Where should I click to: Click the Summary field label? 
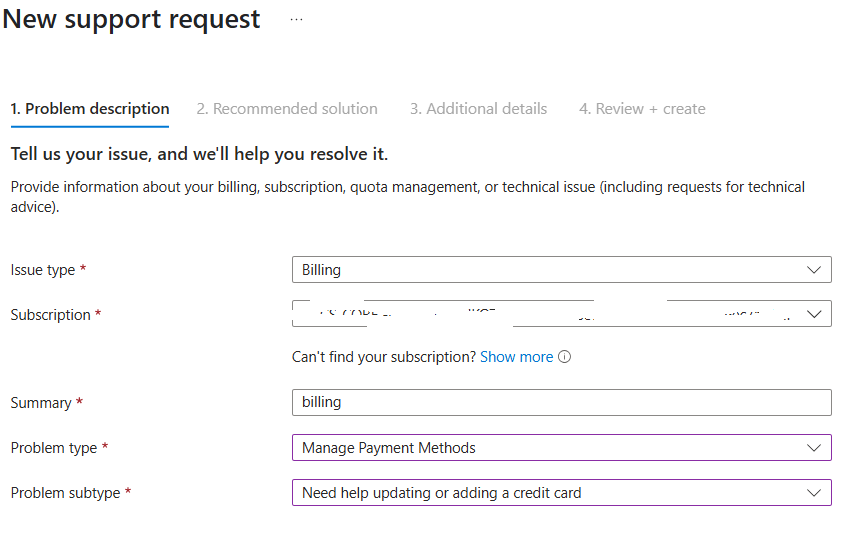[41, 403]
